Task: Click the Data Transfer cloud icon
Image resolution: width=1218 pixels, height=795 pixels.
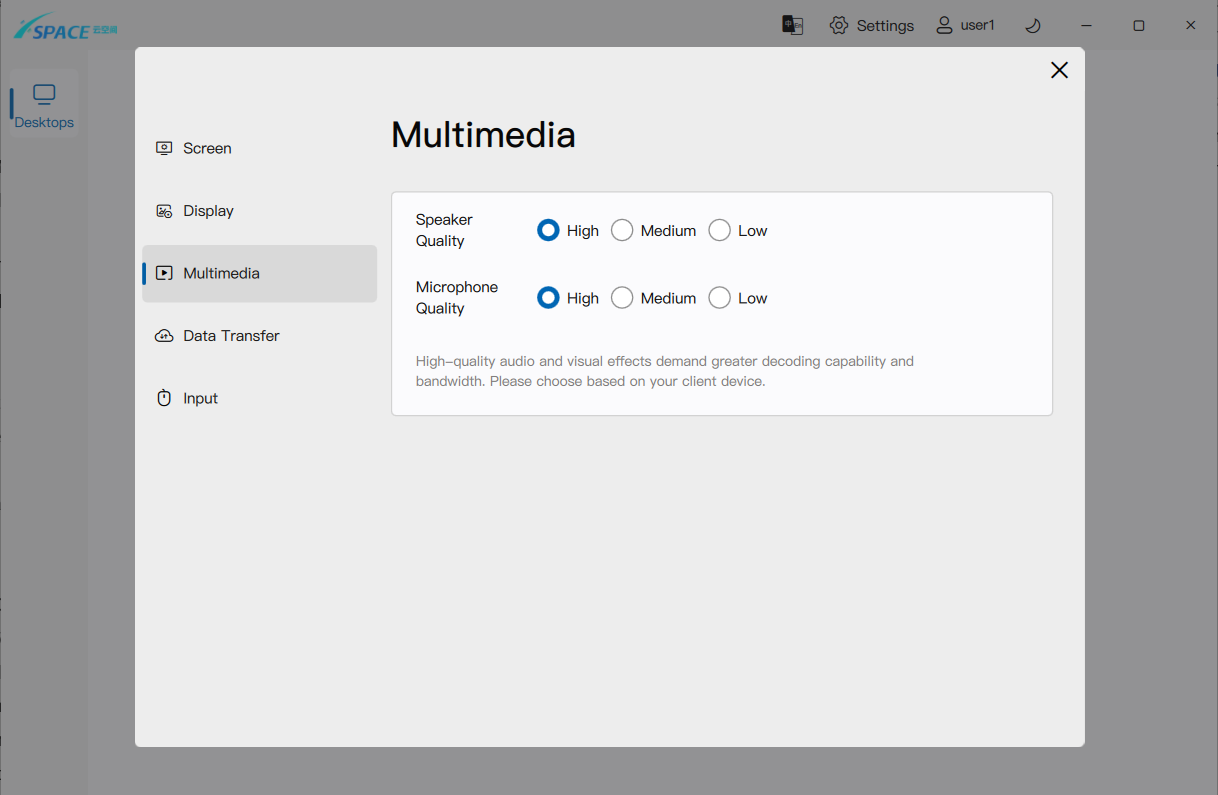Action: point(164,336)
